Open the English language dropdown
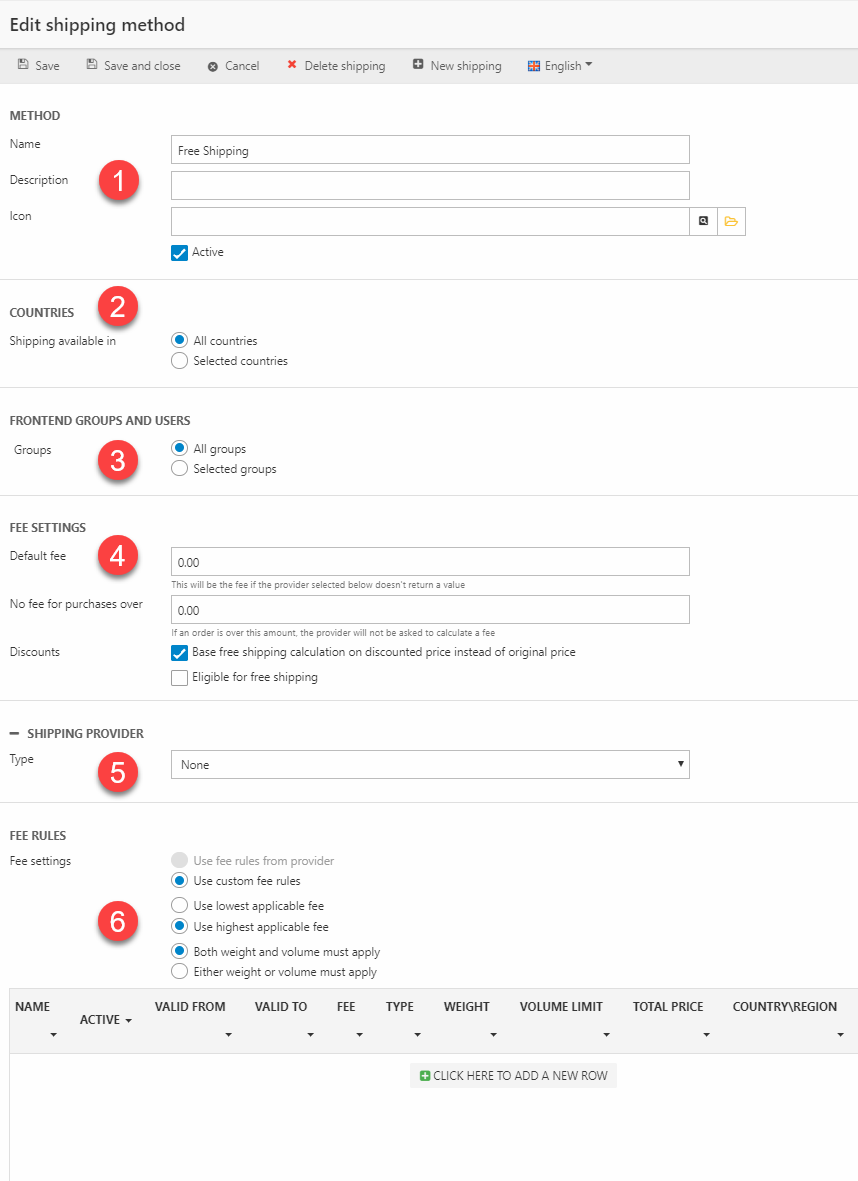The image size is (858, 1181). tap(560, 66)
